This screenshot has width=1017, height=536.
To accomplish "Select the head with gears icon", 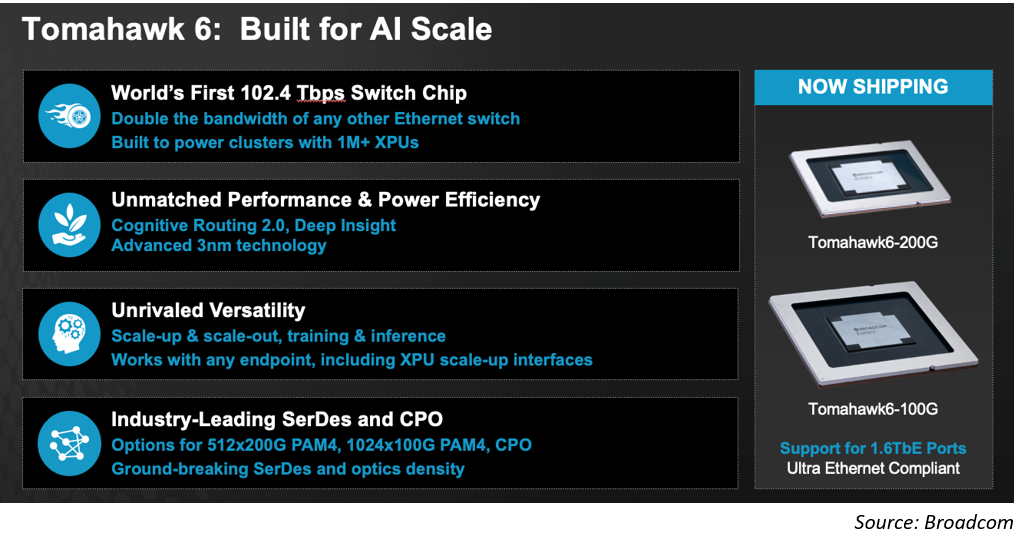I will 68,335.
